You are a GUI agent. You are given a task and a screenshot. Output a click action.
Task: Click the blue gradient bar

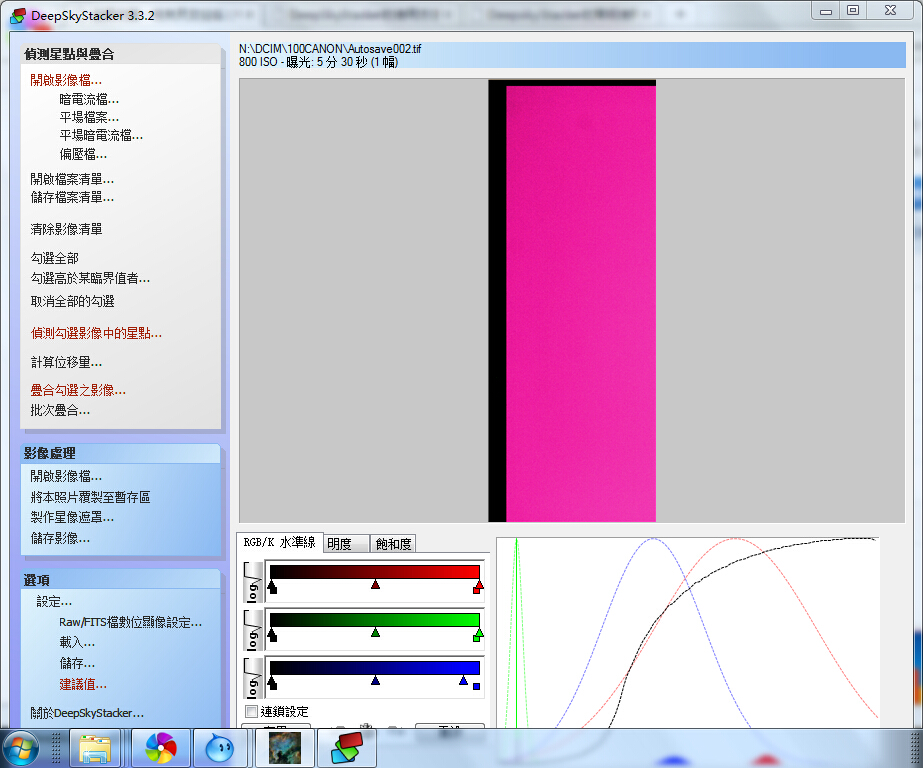tap(374, 668)
